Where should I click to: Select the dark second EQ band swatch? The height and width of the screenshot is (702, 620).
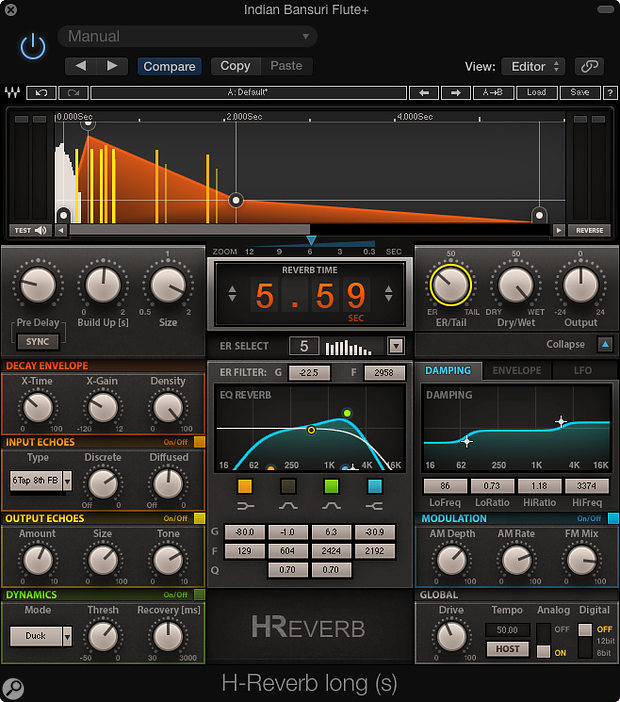(x=288, y=486)
